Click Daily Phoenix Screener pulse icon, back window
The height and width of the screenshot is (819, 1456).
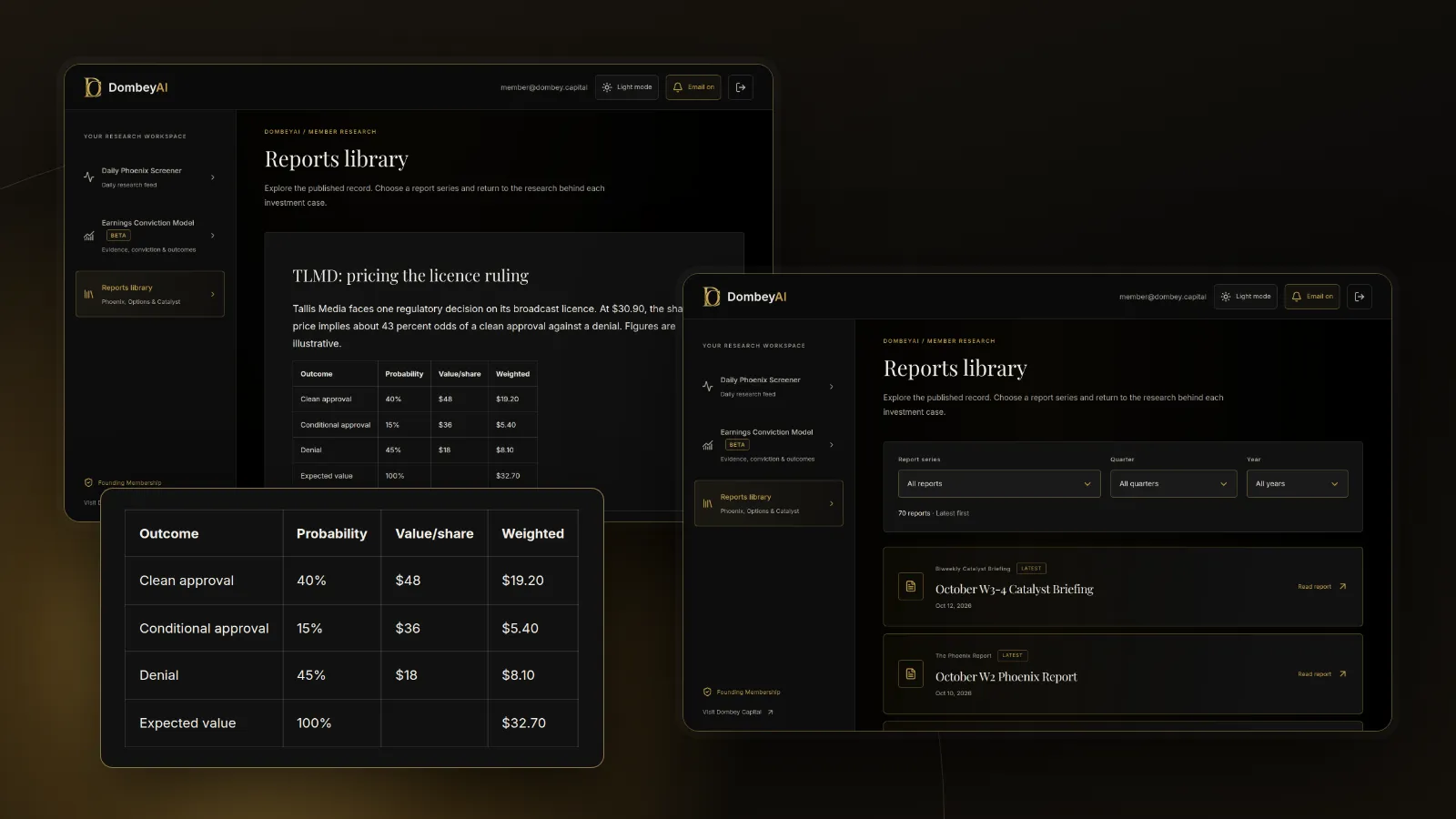tap(89, 177)
